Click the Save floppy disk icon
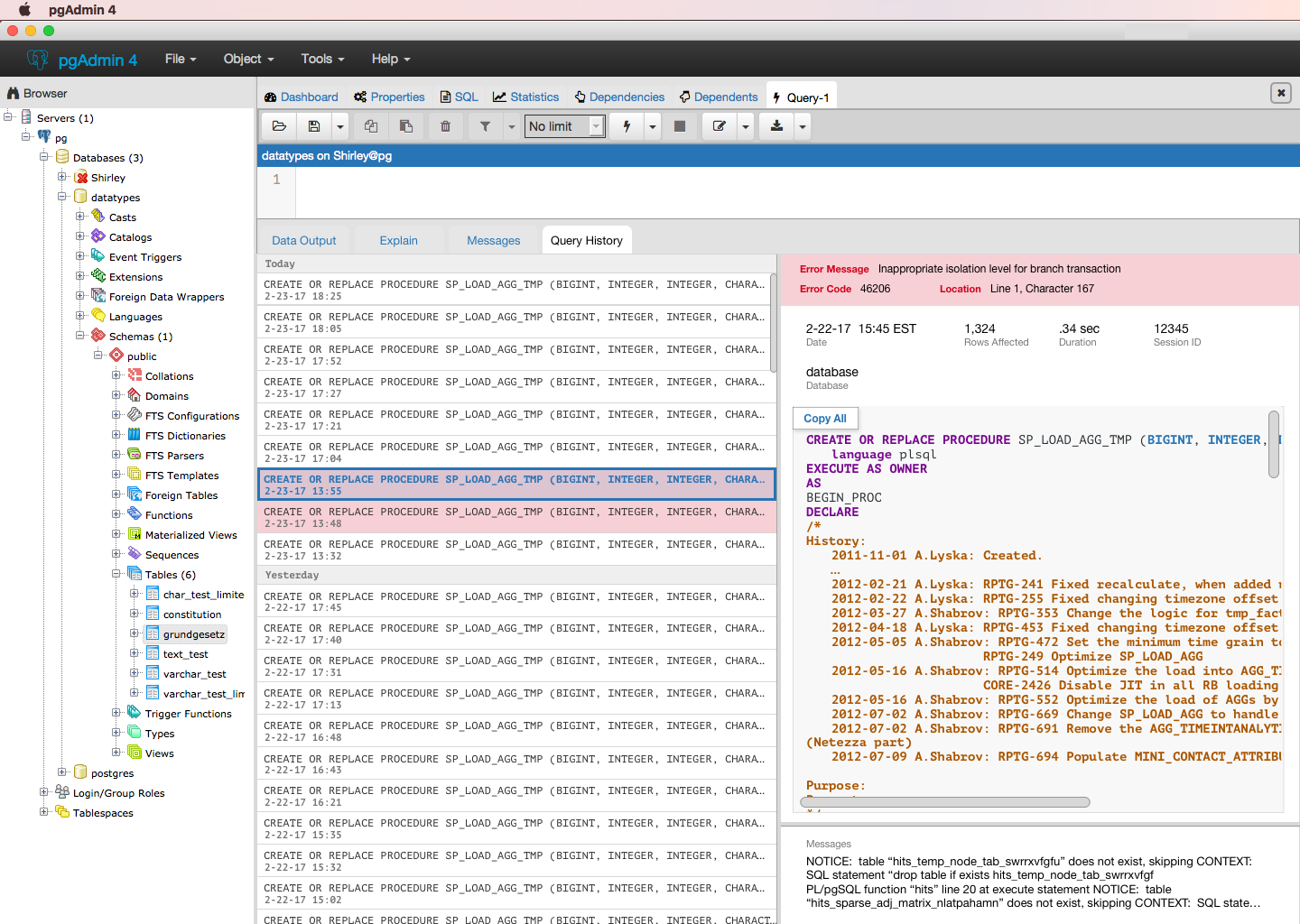Image resolution: width=1300 pixels, height=924 pixels. click(314, 126)
